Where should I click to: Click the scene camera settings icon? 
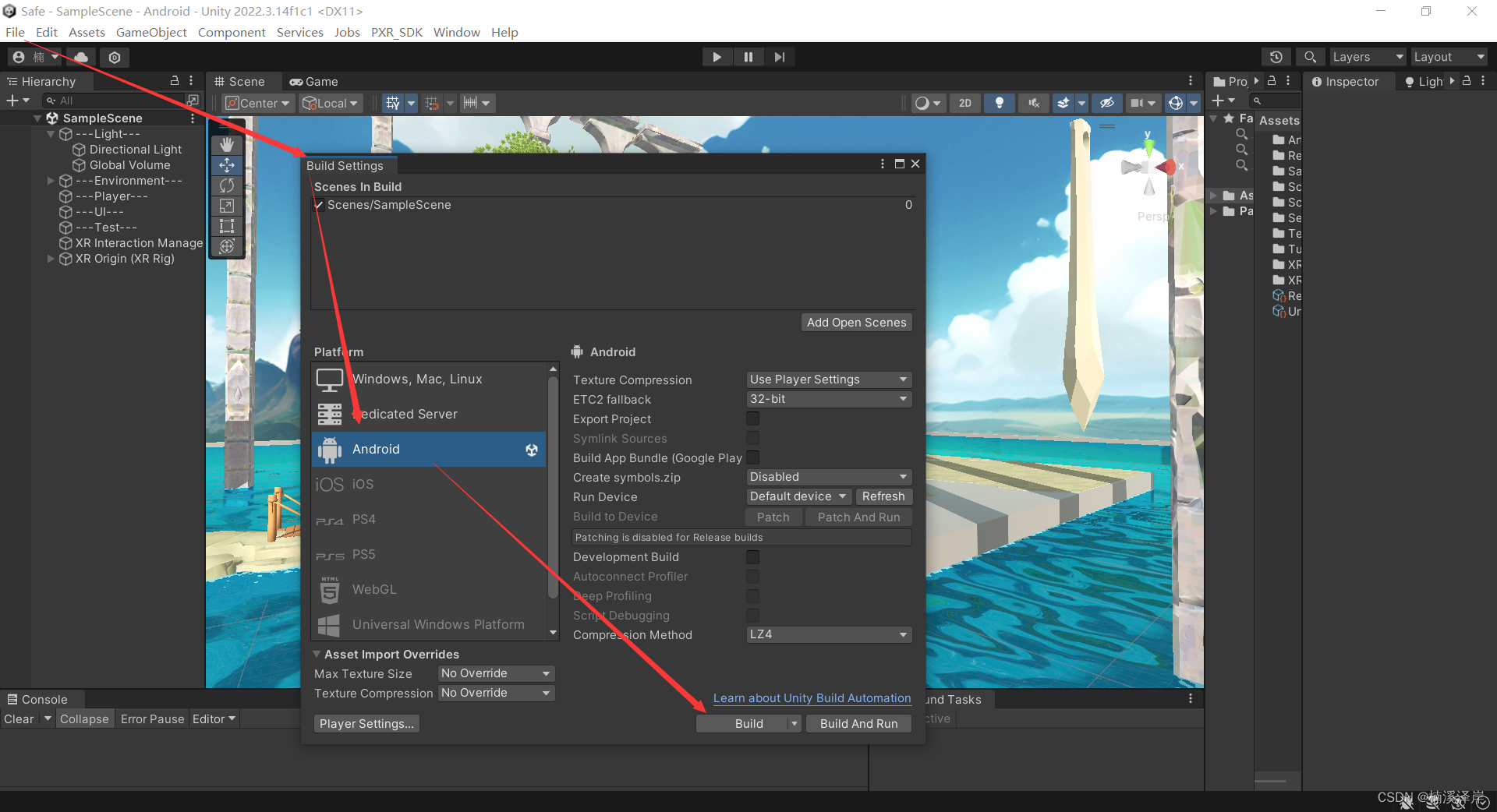pyautogui.click(x=1137, y=103)
